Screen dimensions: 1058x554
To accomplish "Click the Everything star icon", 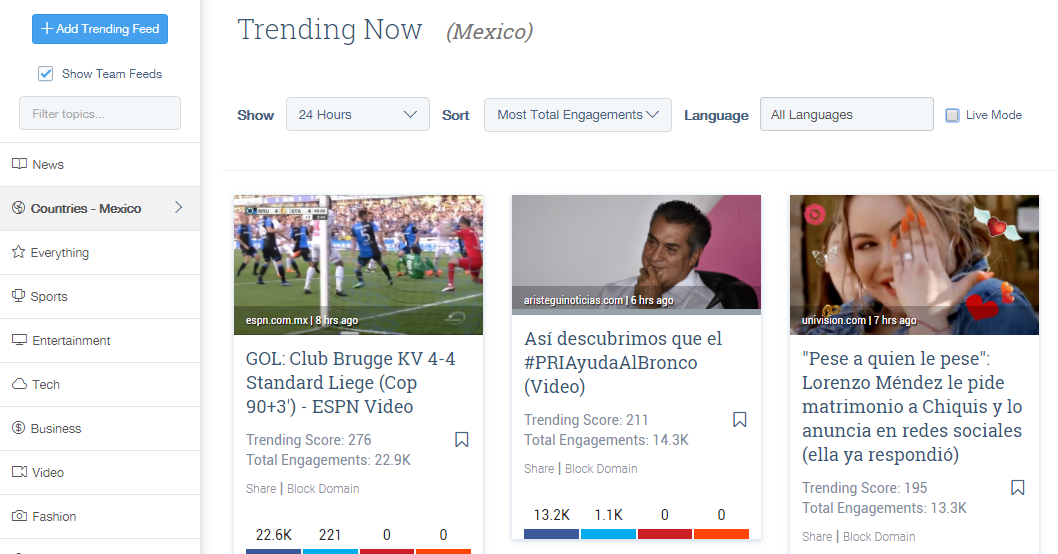I will coord(19,252).
